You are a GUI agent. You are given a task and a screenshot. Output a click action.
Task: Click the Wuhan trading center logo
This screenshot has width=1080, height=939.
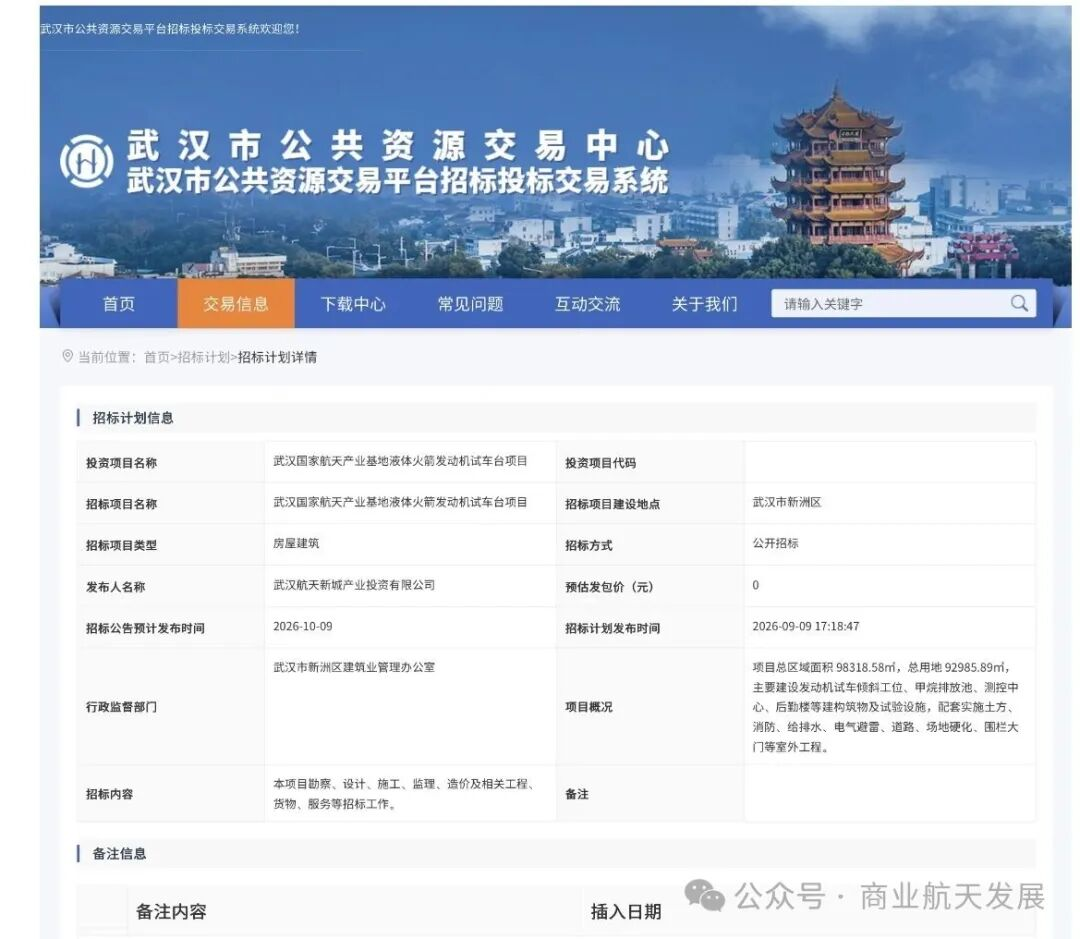point(87,162)
